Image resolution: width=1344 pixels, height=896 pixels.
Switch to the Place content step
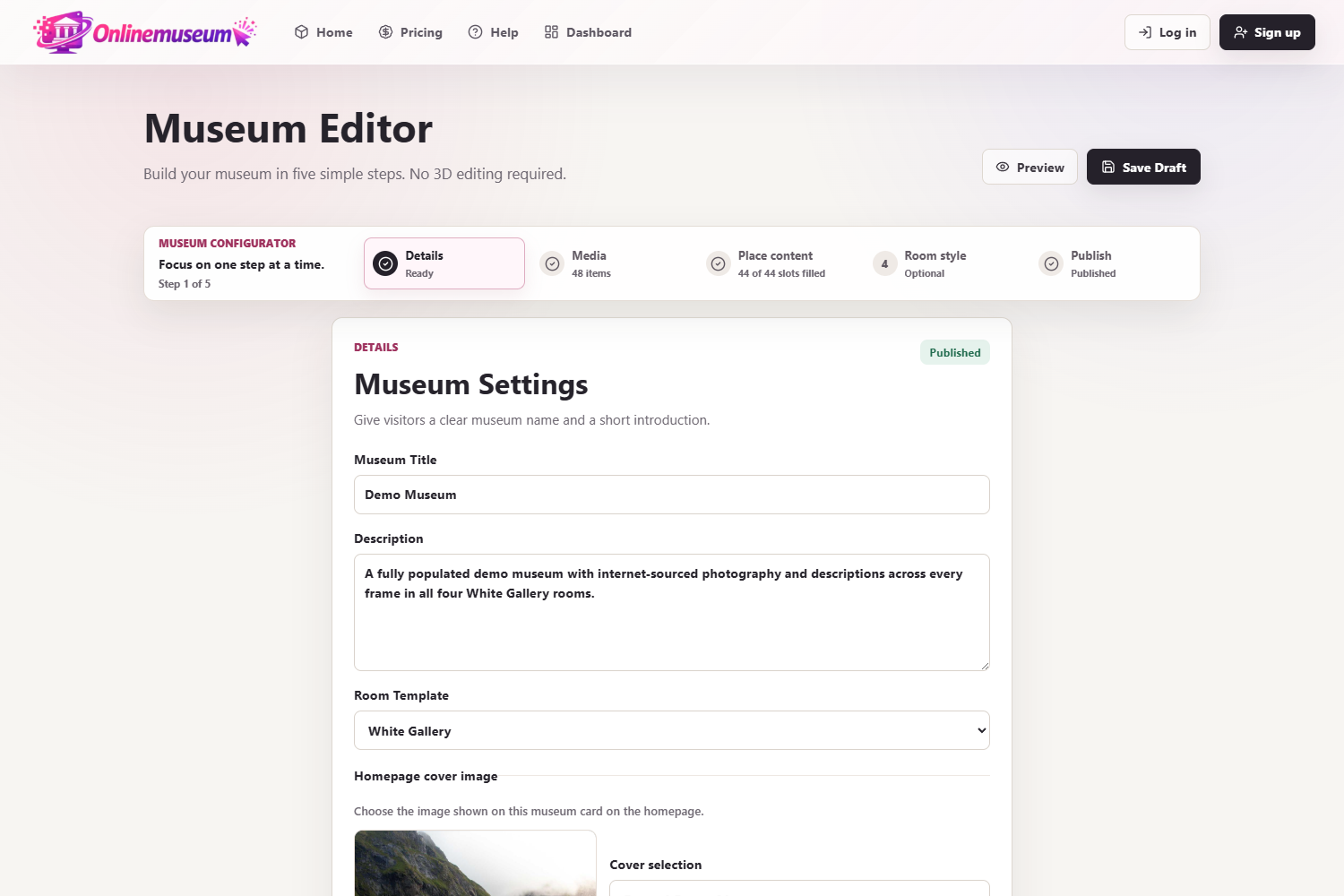(x=777, y=263)
